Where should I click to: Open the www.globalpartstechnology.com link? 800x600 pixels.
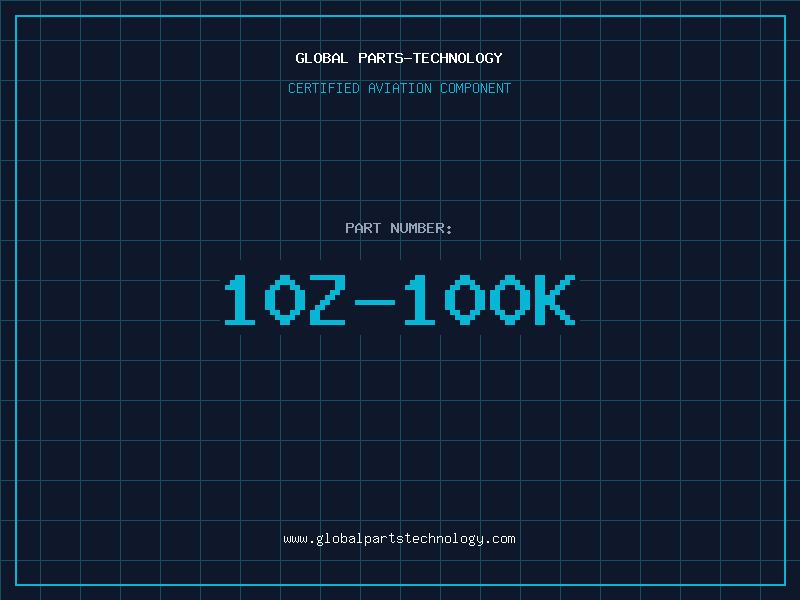click(399, 539)
